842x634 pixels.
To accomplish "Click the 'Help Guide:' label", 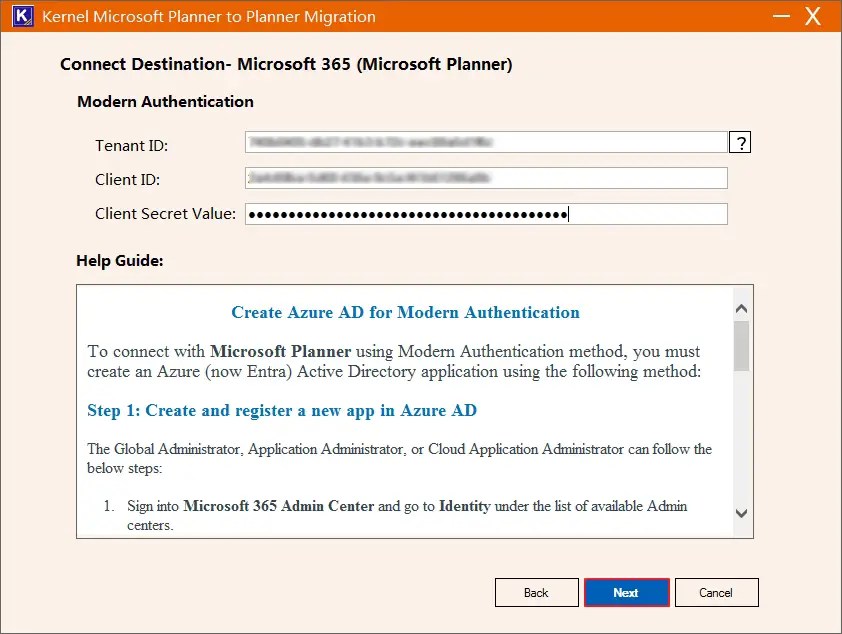I will tap(120, 261).
